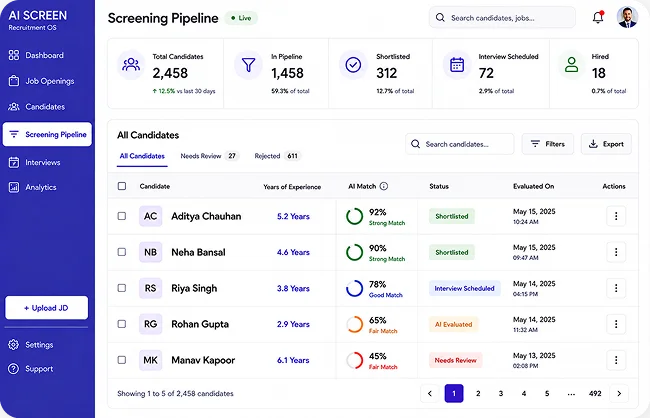Toggle the select-all candidates checkbox
650x418 pixels.
pyautogui.click(x=122, y=186)
